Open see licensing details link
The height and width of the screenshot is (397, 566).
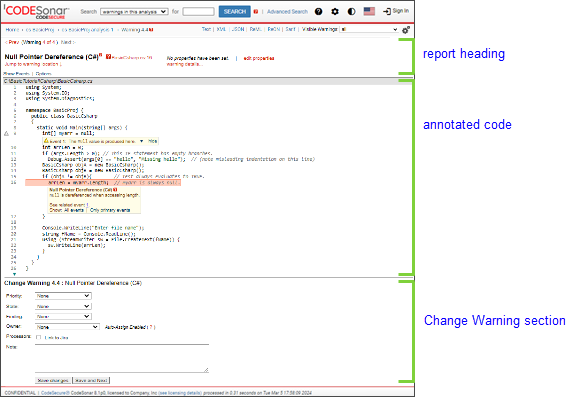coord(180,393)
